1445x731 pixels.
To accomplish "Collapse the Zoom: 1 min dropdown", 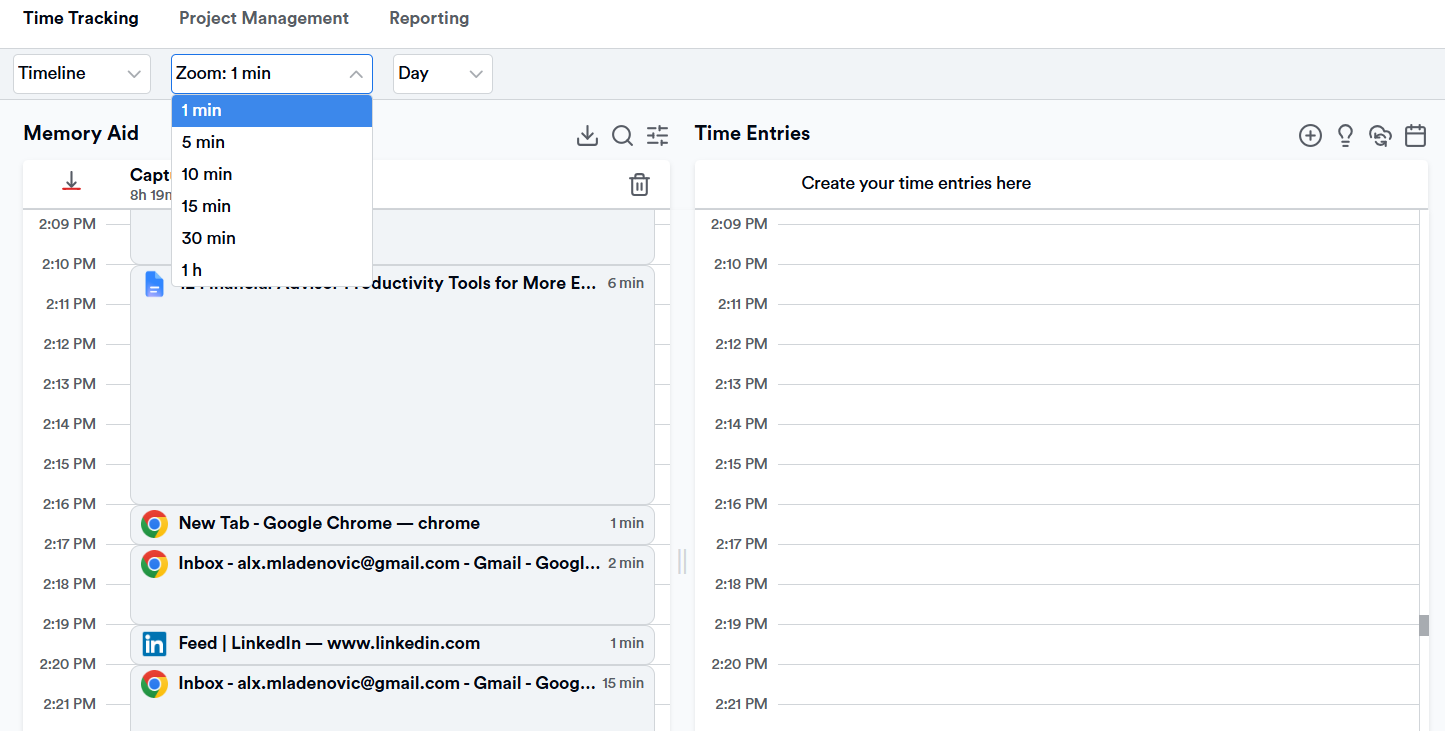I will point(272,74).
